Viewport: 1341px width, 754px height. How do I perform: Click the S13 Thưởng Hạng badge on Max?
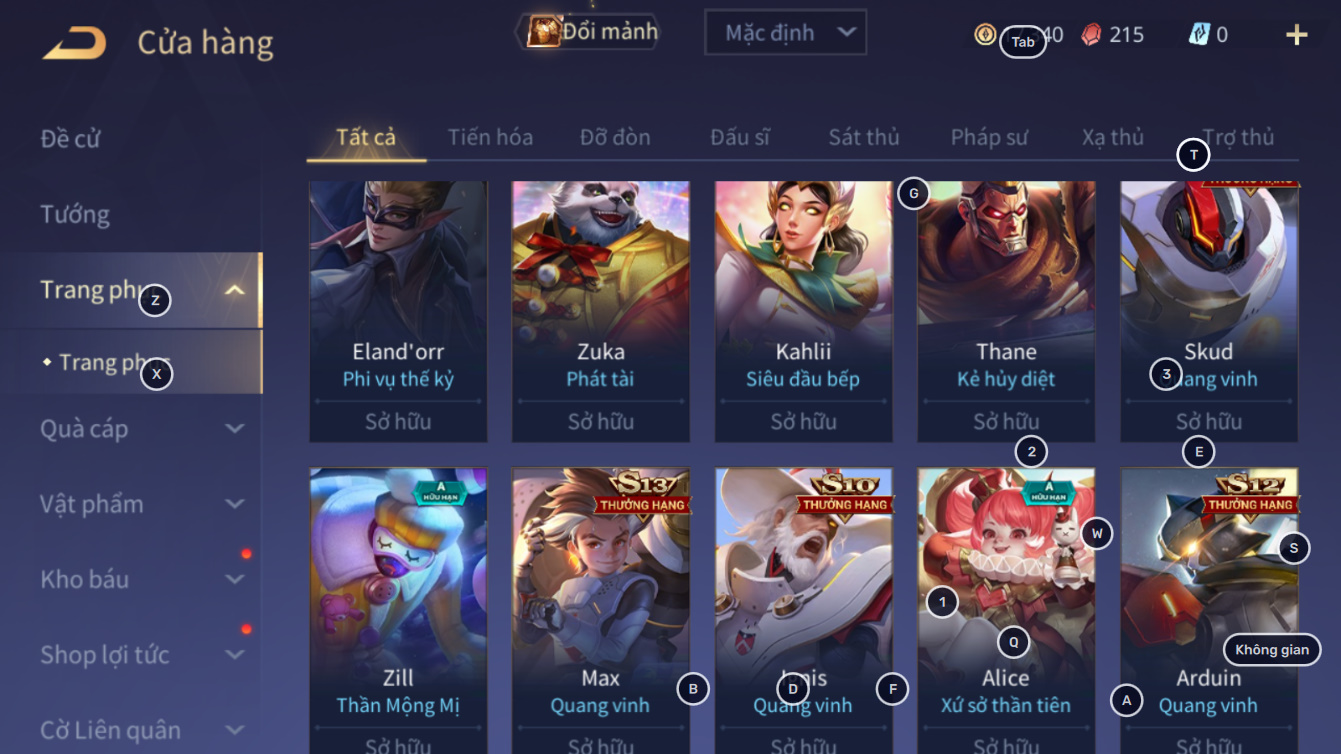(641, 492)
